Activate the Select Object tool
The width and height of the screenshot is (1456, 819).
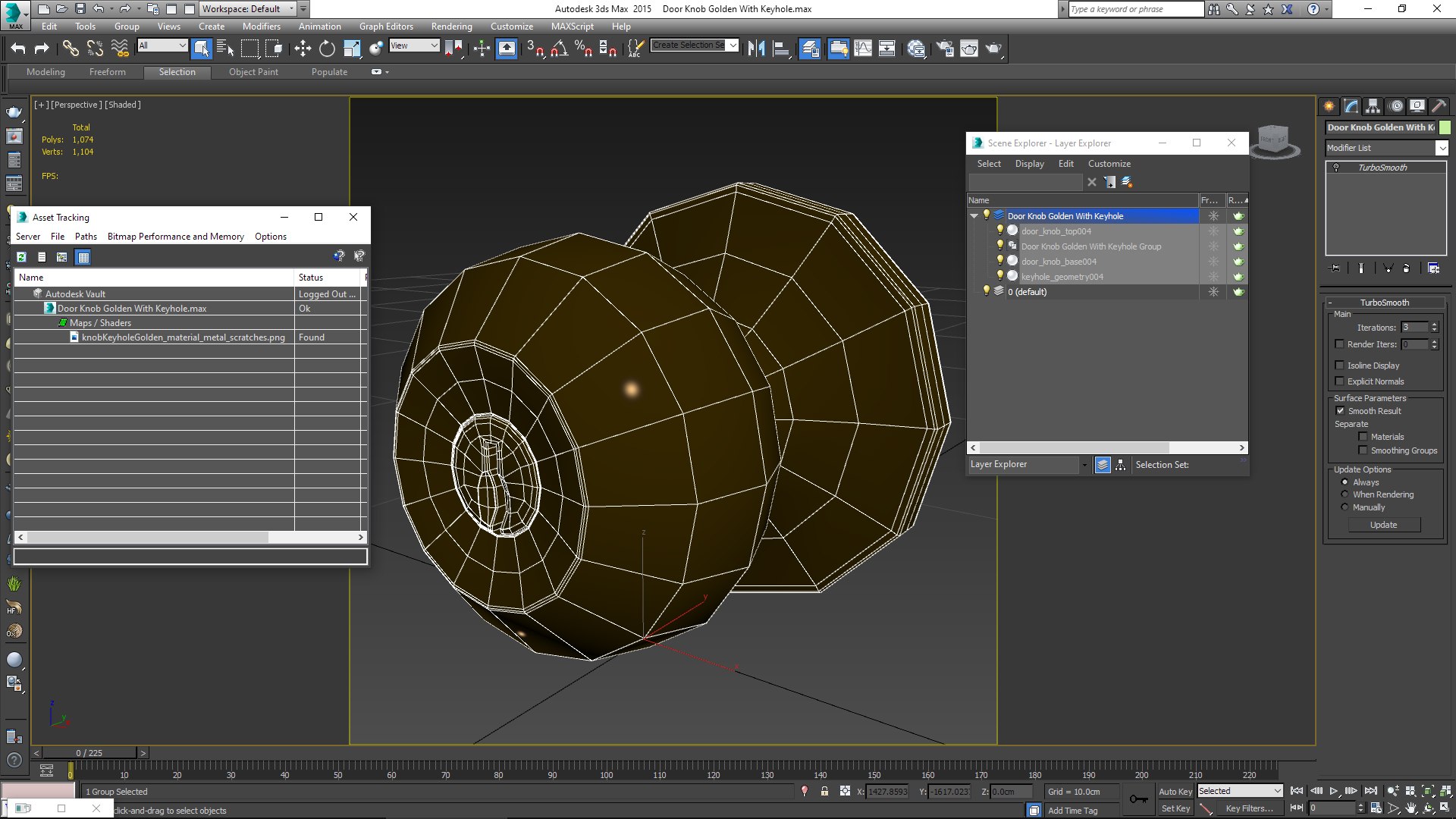pos(201,49)
